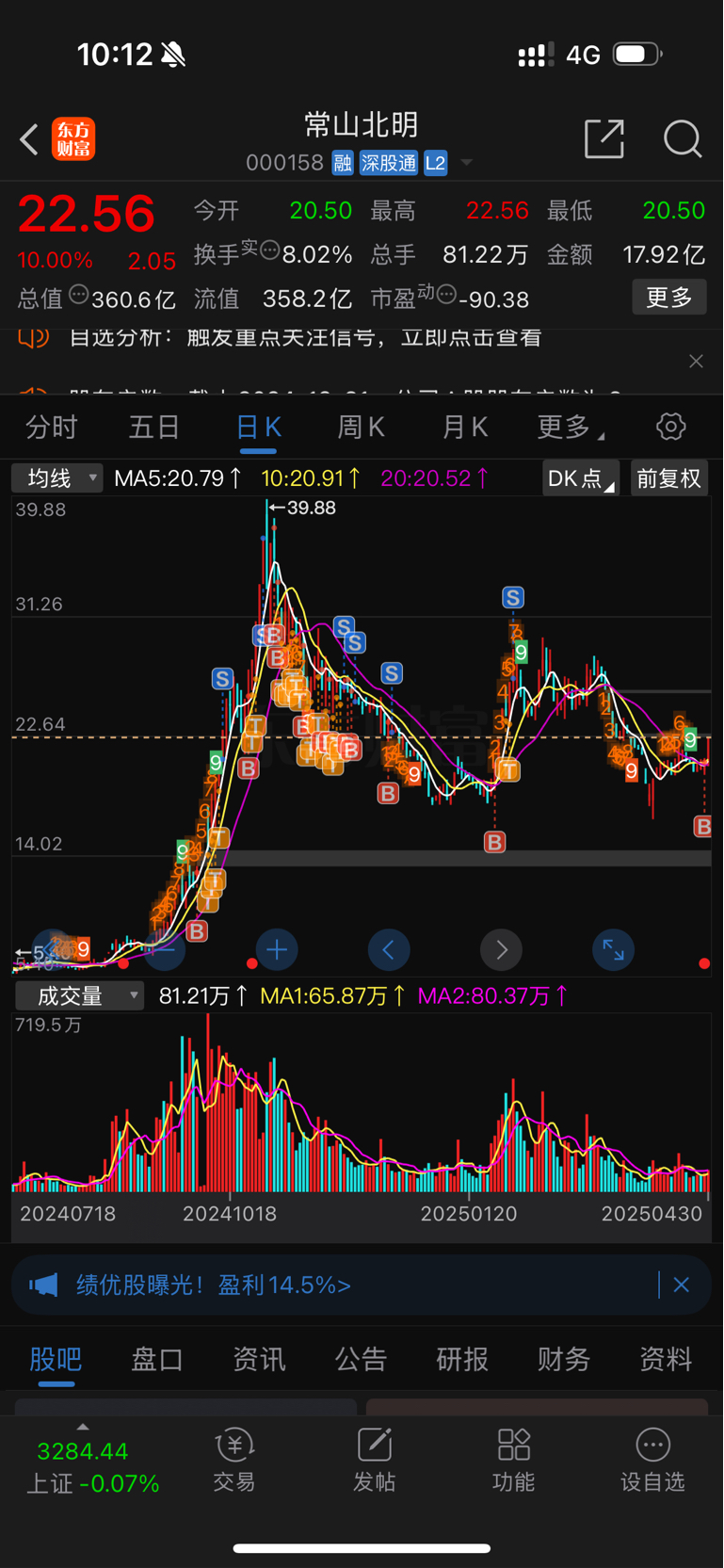
Task: Tap the 39.88 high price marker
Action: point(302,508)
